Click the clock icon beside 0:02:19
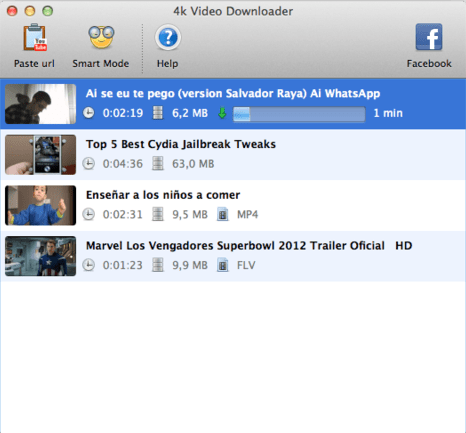 tap(89, 113)
